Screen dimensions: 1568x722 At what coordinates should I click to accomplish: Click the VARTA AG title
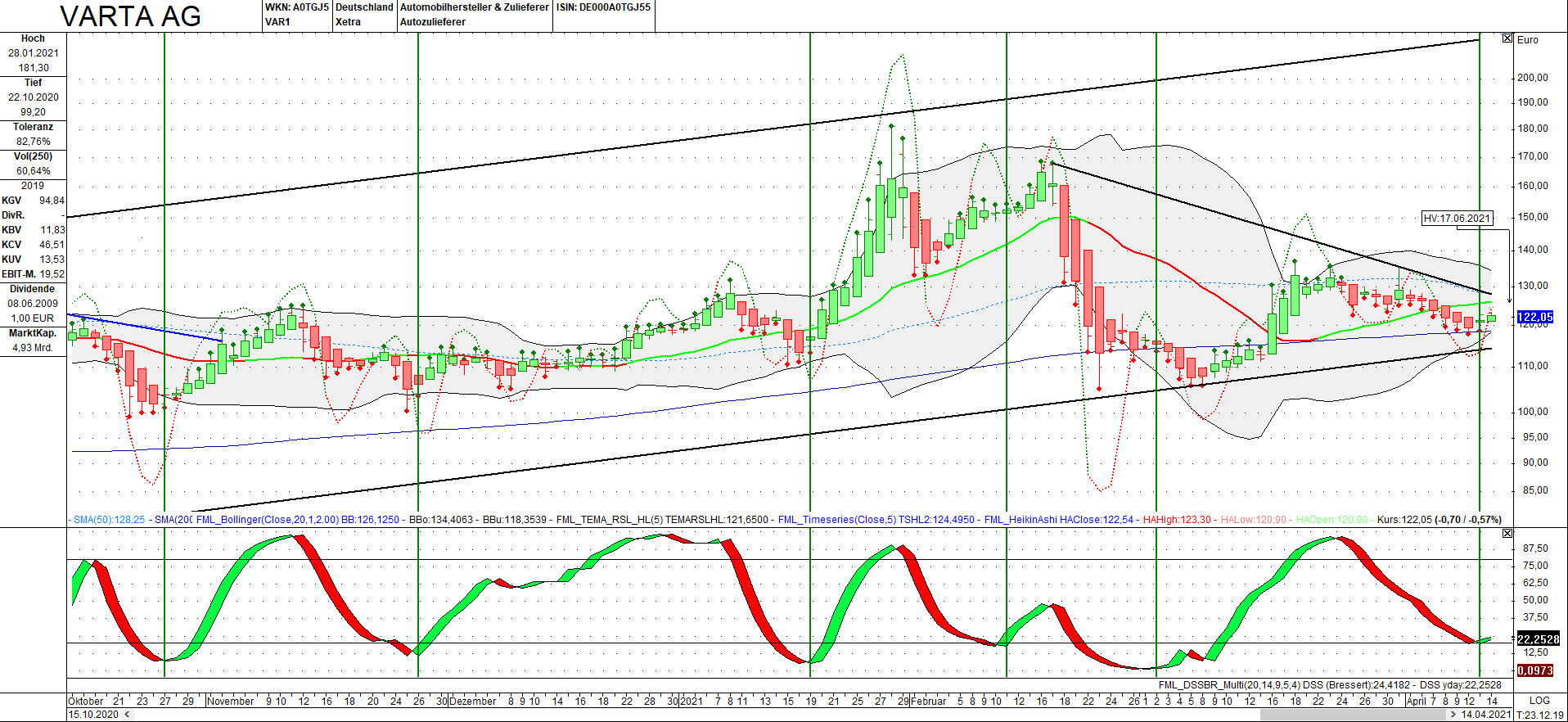tap(131, 16)
